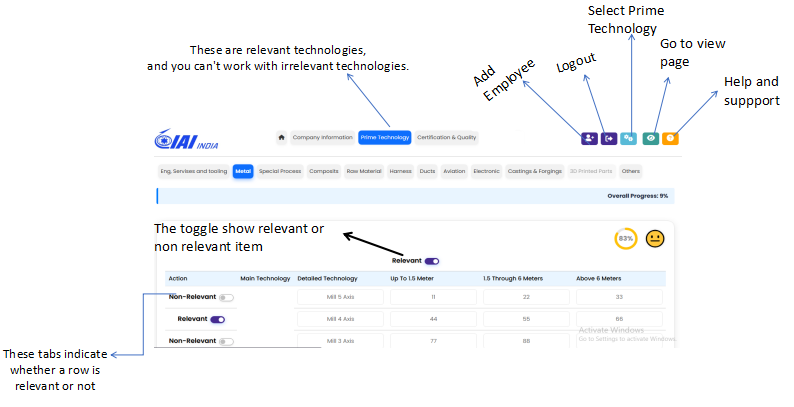Toggle the main Relevant switch above table
The image size is (794, 407).
tap(432, 261)
